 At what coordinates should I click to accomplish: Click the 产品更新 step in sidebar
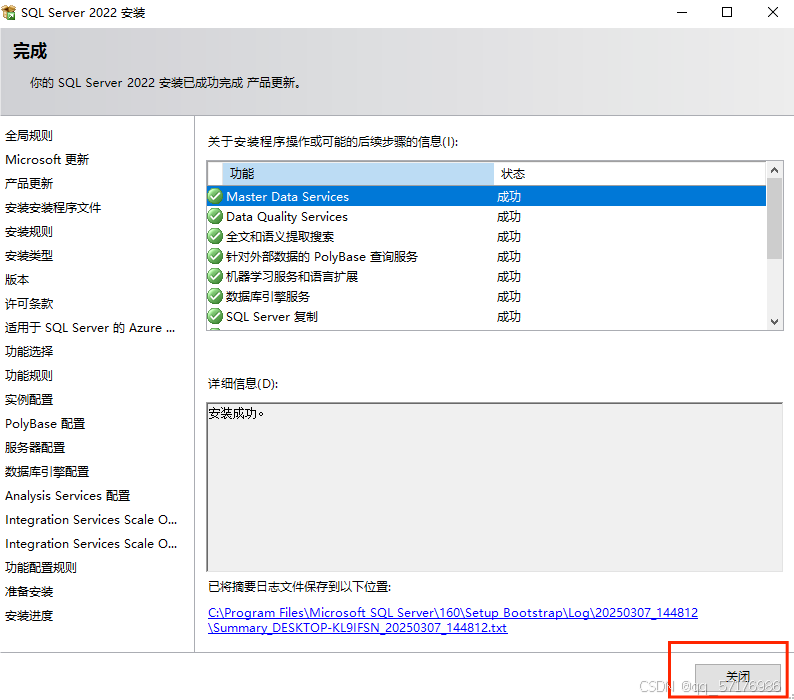coord(29,183)
